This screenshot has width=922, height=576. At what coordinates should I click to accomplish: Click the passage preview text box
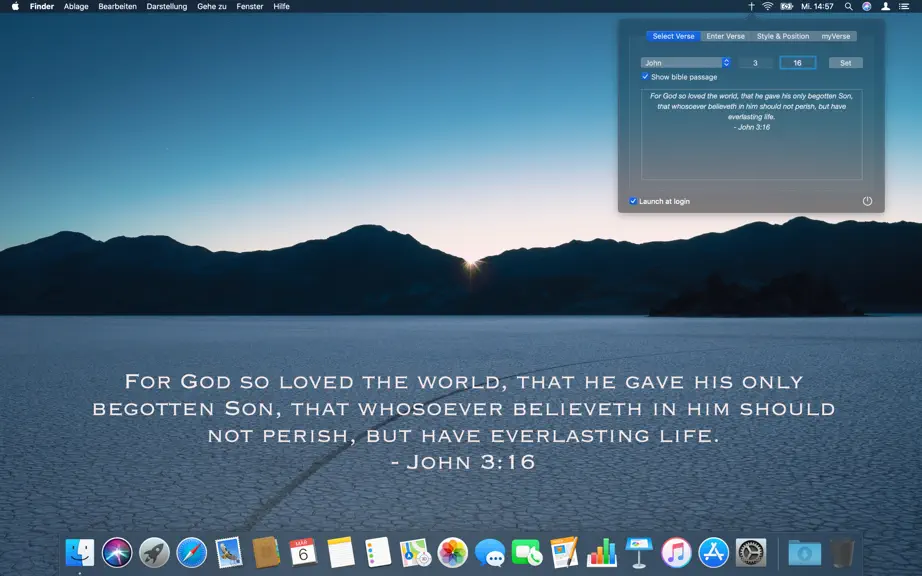coord(751,134)
